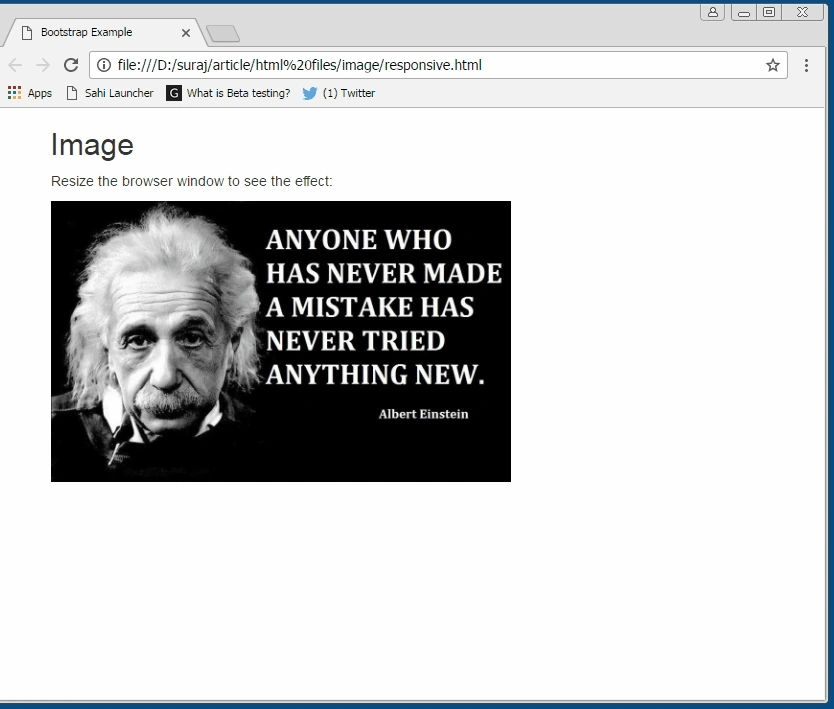Click the Resize the browser window paragraph
834x709 pixels.
click(x=191, y=181)
